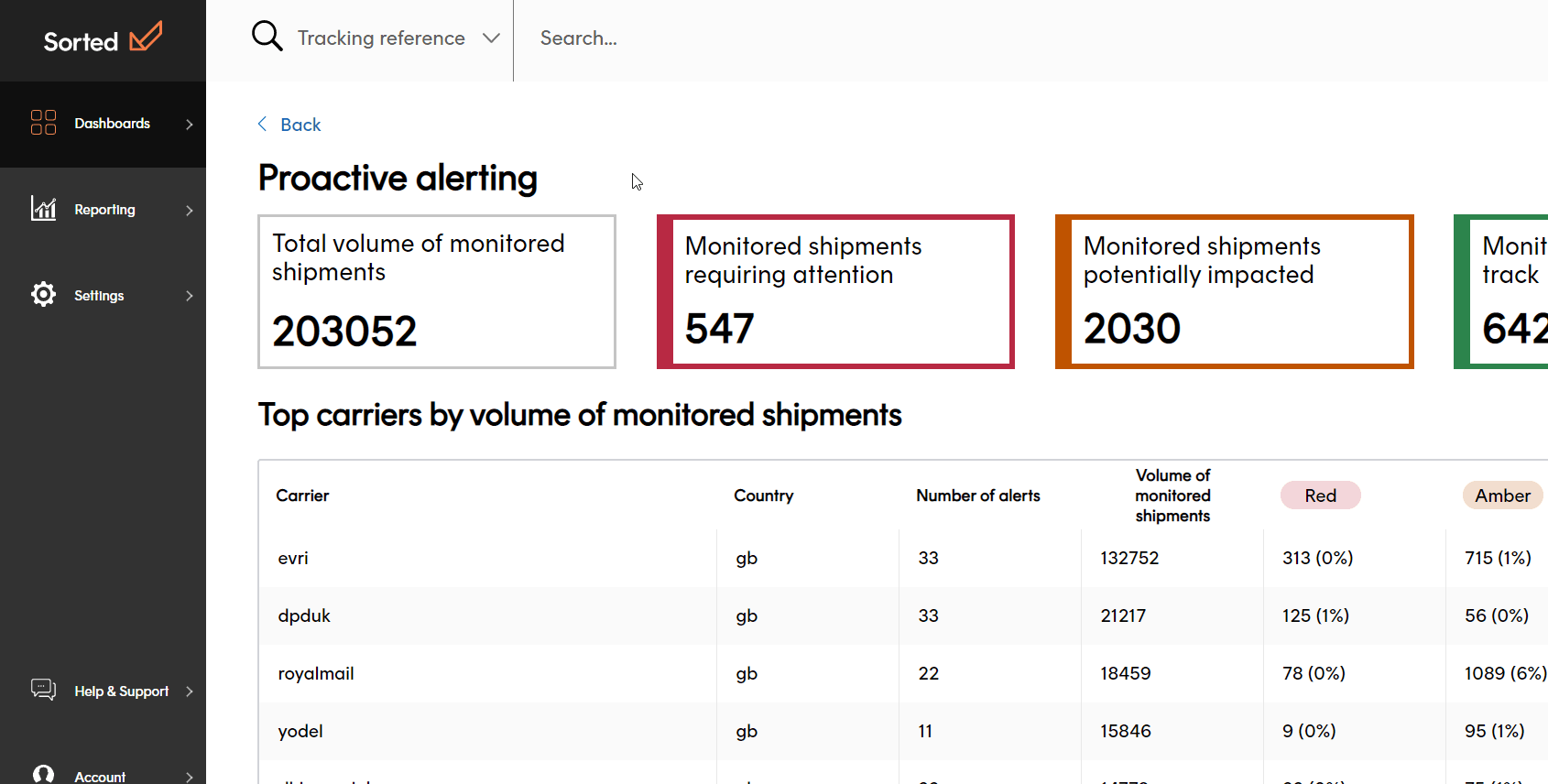Click the Back arrow chevron icon
This screenshot has height=784, width=1548.
click(x=263, y=125)
